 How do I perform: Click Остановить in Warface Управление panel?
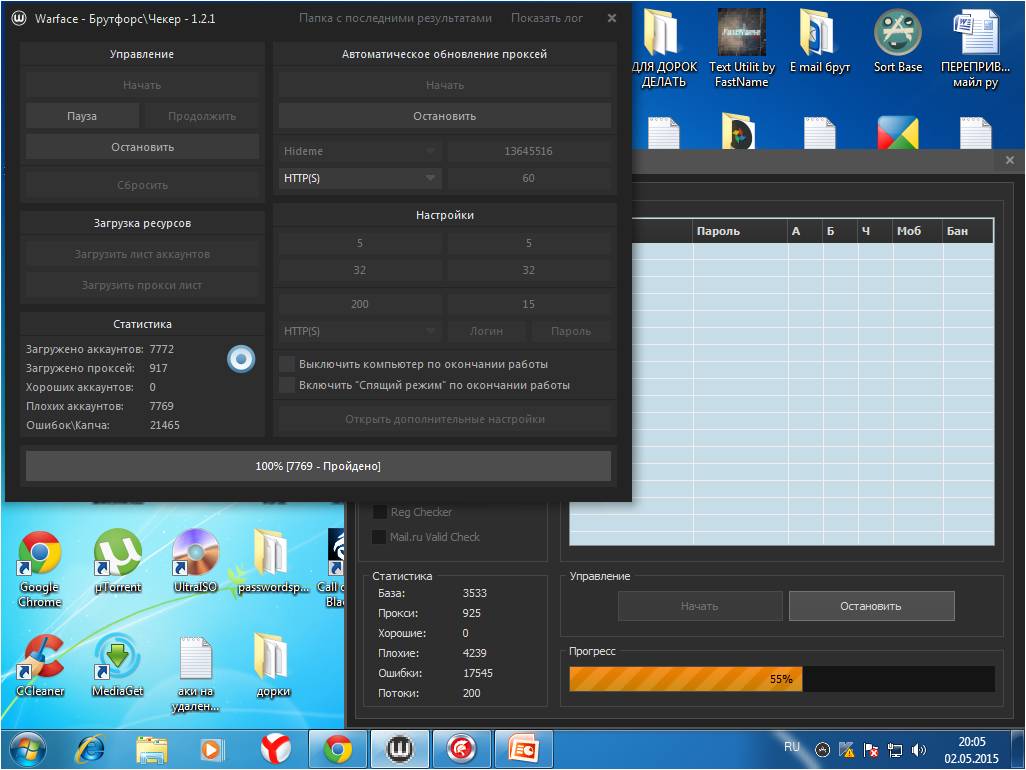(143, 147)
